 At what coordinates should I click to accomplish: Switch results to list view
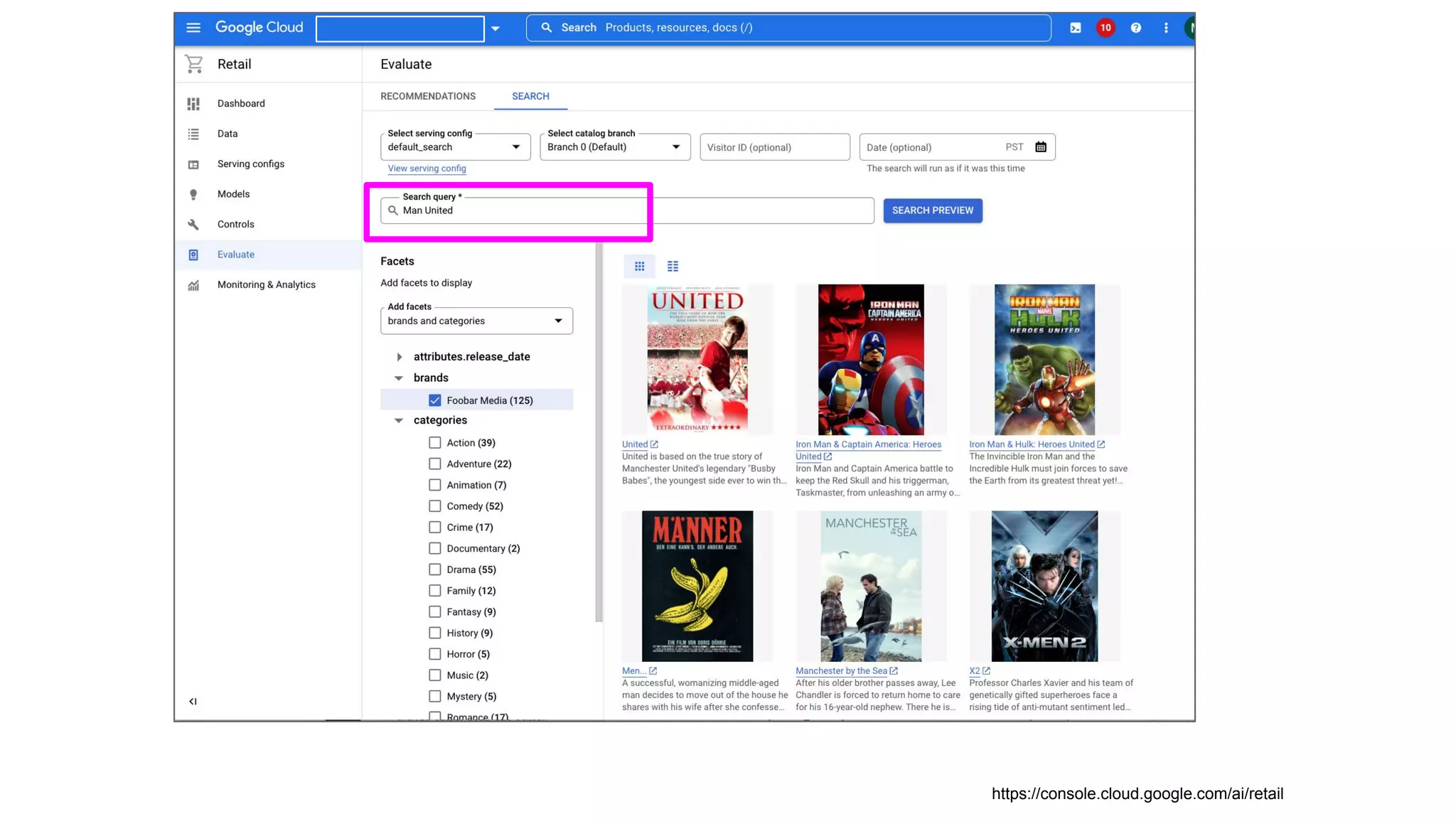673,266
